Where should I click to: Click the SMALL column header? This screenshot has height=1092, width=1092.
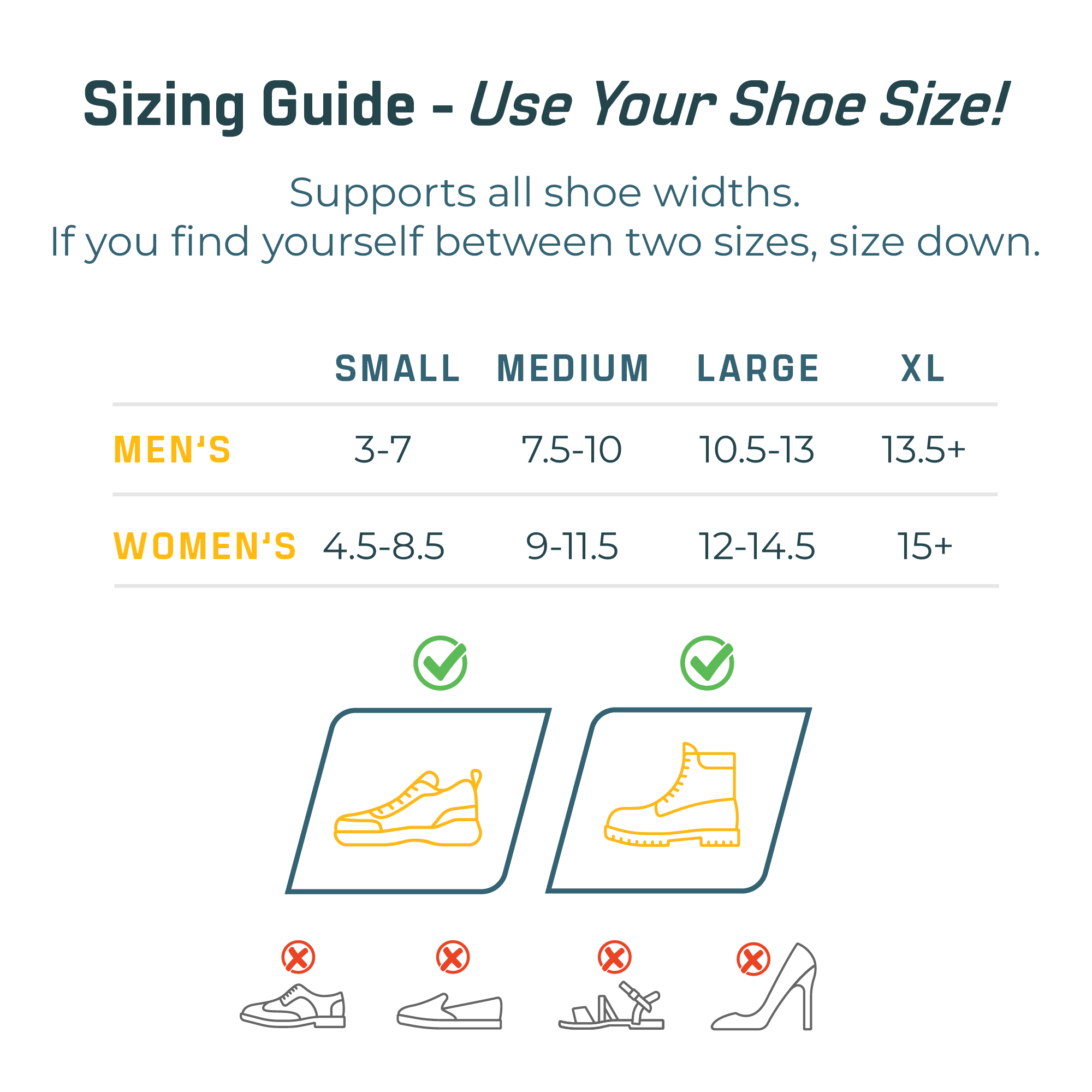(397, 369)
